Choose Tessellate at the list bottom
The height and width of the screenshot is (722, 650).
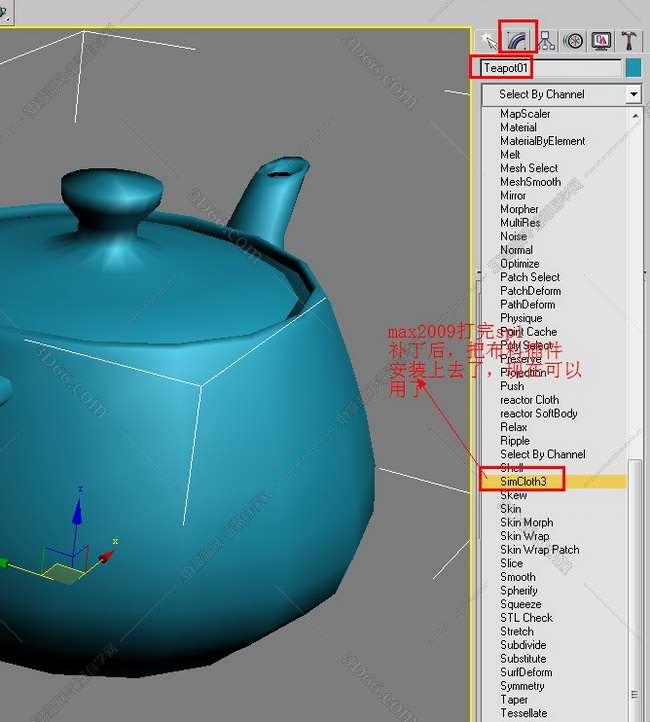click(x=523, y=713)
